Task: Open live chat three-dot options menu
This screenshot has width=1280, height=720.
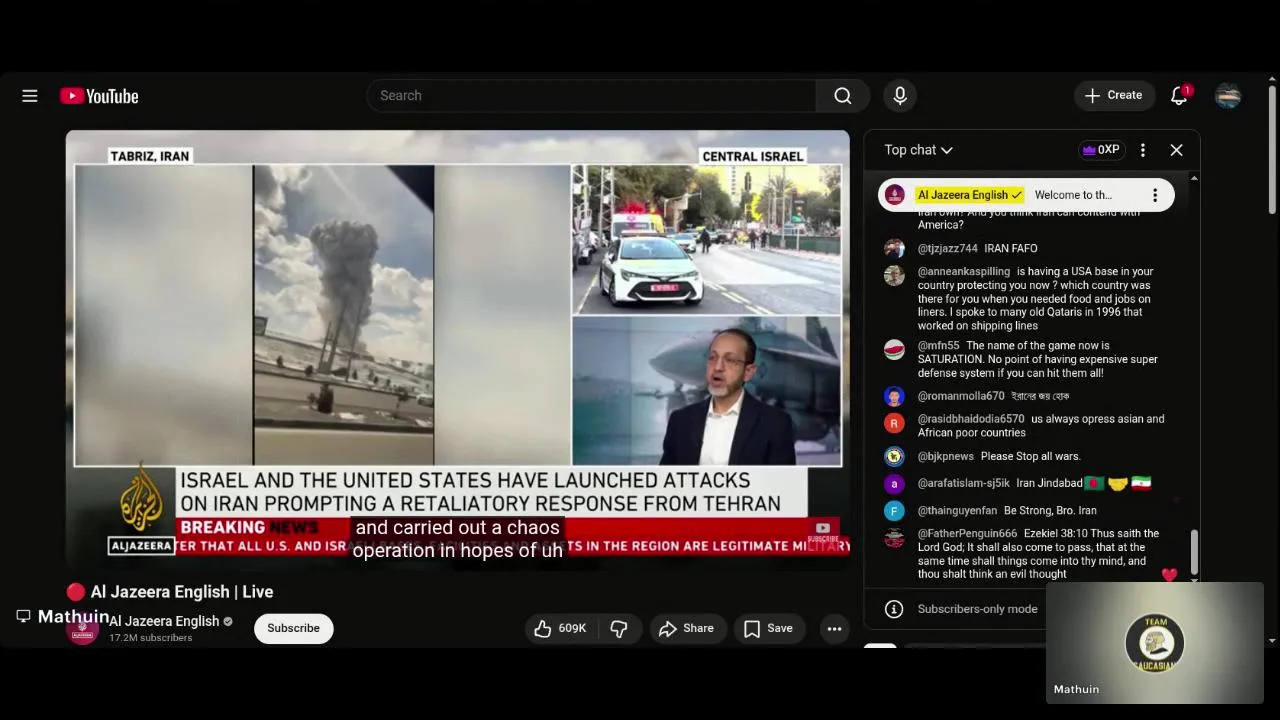Action: click(1143, 150)
